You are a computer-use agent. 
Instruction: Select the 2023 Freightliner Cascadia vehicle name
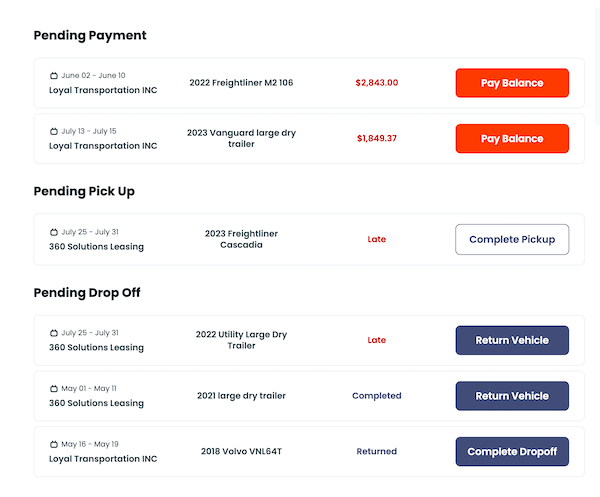tap(241, 239)
